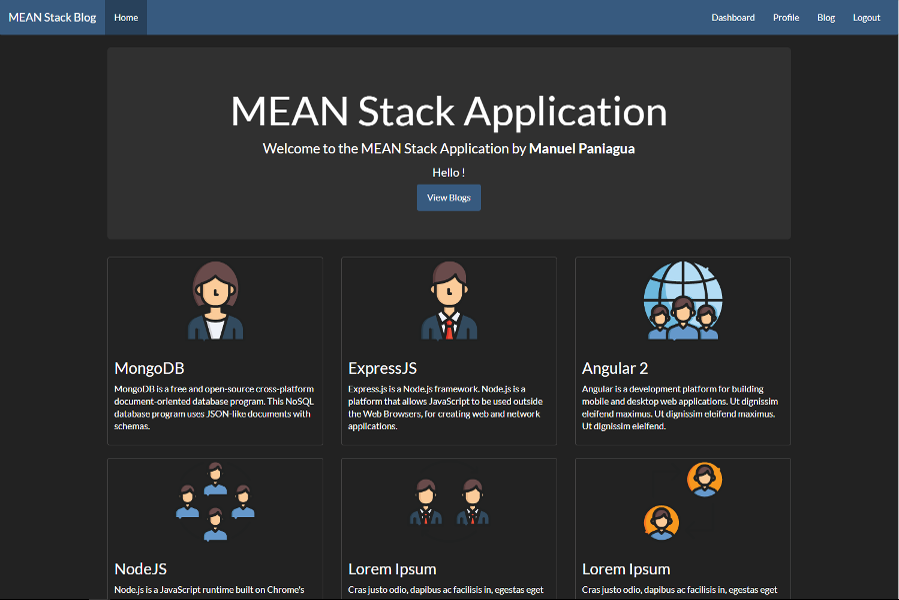The width and height of the screenshot is (899, 600).
Task: Go to Dashboard in the navigation bar
Action: (x=733, y=17)
